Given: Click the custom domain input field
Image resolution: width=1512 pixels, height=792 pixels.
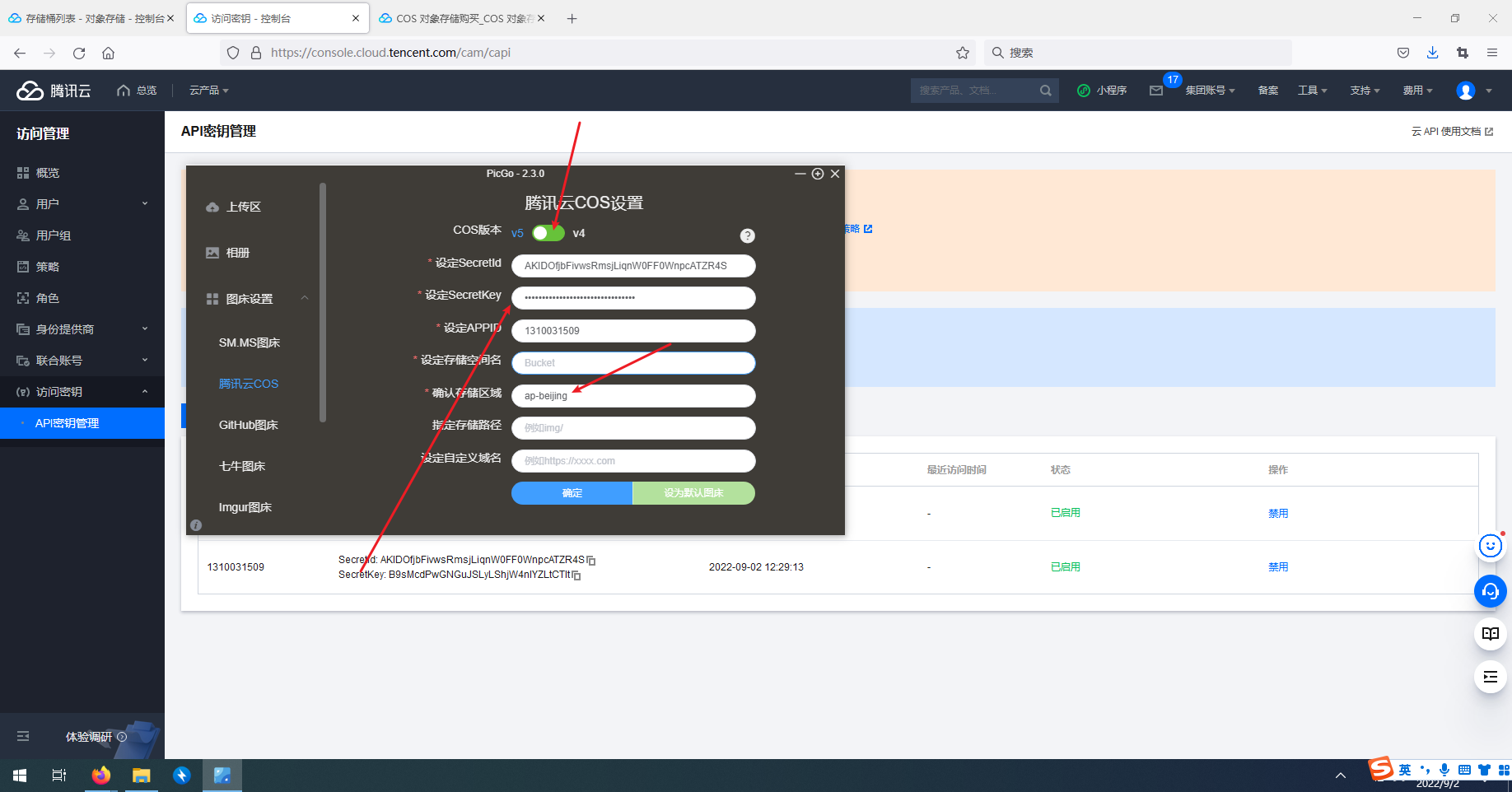Looking at the screenshot, I should coord(633,461).
